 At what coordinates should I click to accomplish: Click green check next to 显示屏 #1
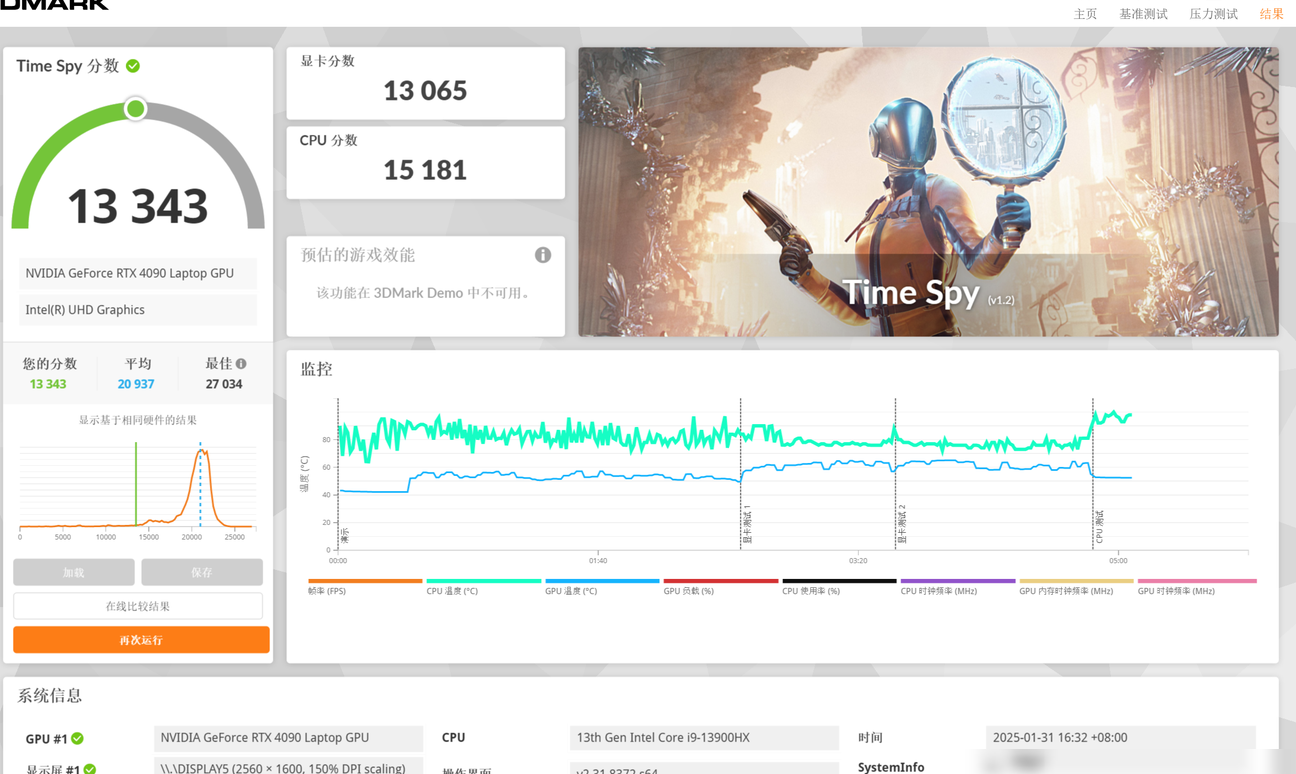tap(89, 769)
